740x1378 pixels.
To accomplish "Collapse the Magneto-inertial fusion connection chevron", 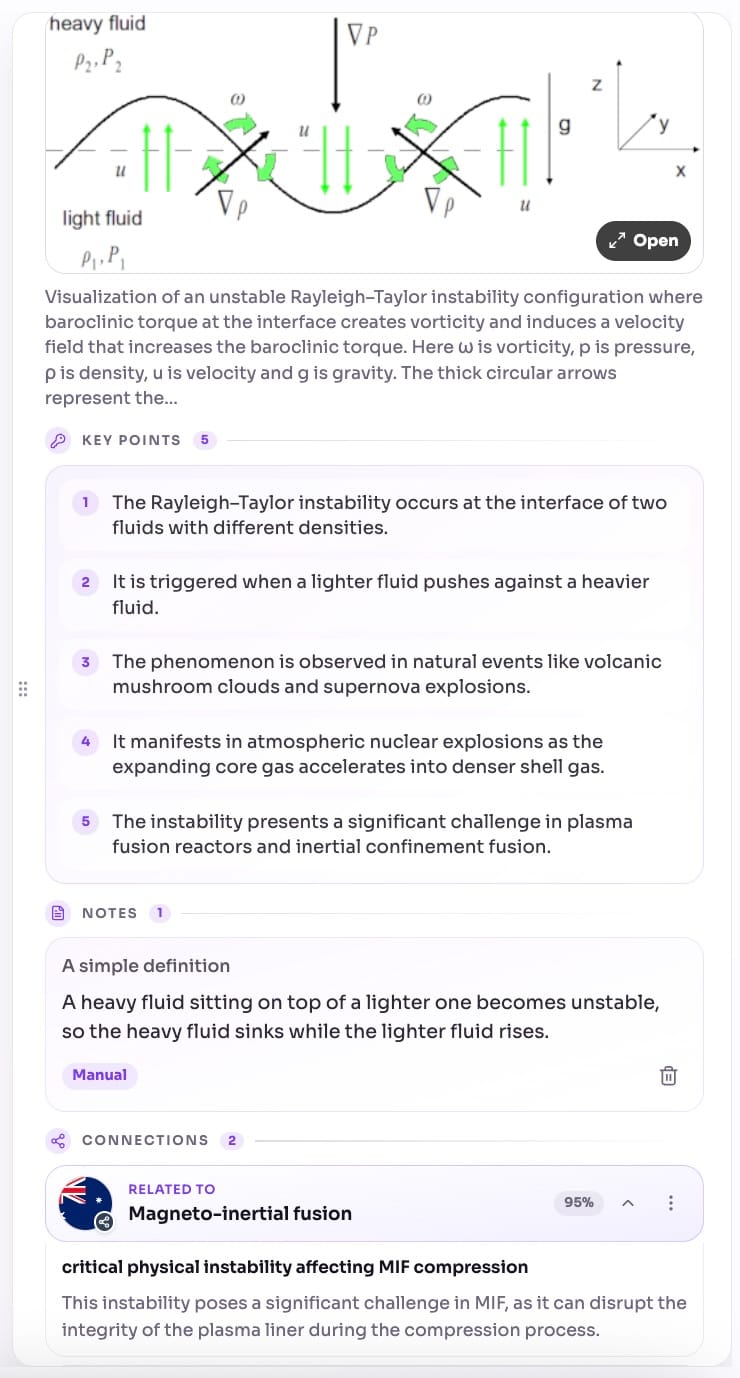I will pyautogui.click(x=629, y=1203).
